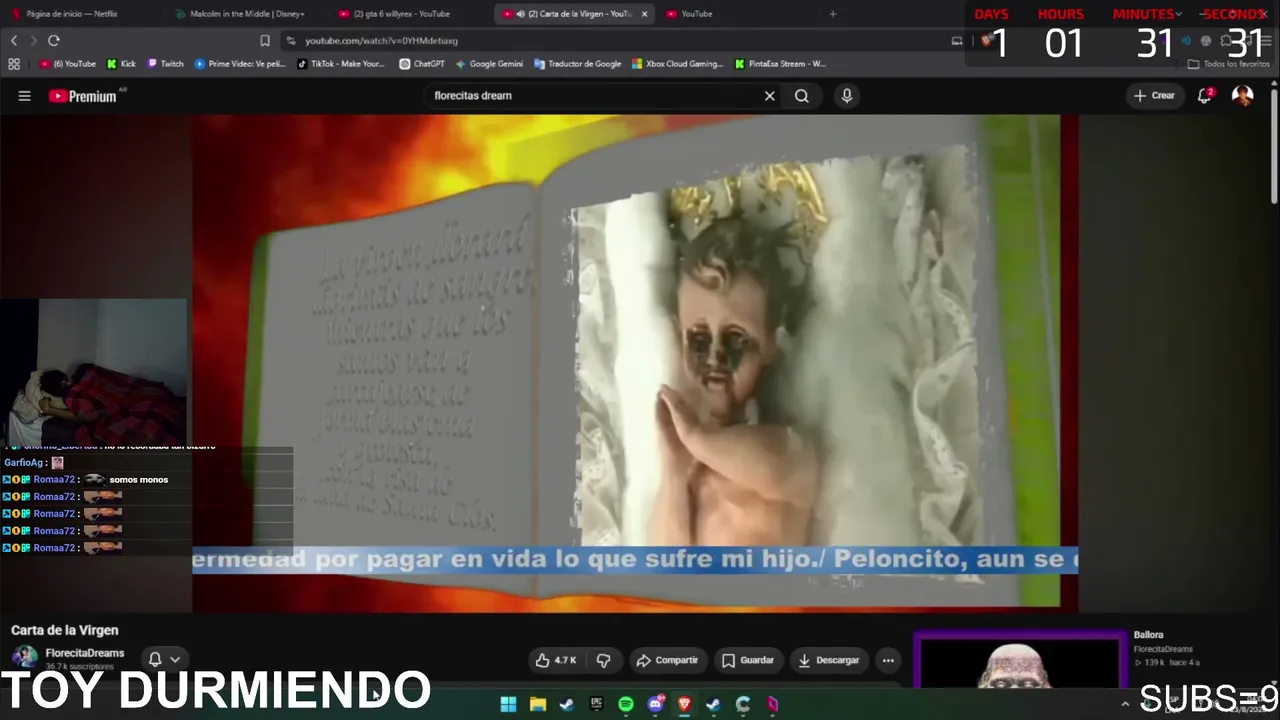Open the ChatGPT bookmark
The width and height of the screenshot is (1280, 720).
[x=422, y=64]
